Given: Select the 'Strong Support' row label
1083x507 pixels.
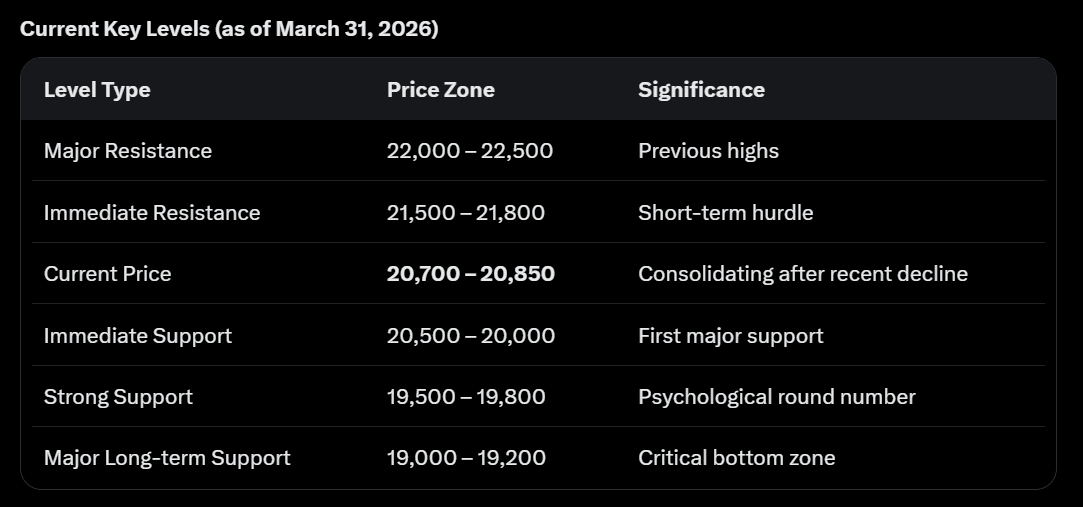Looking at the screenshot, I should (118, 397).
